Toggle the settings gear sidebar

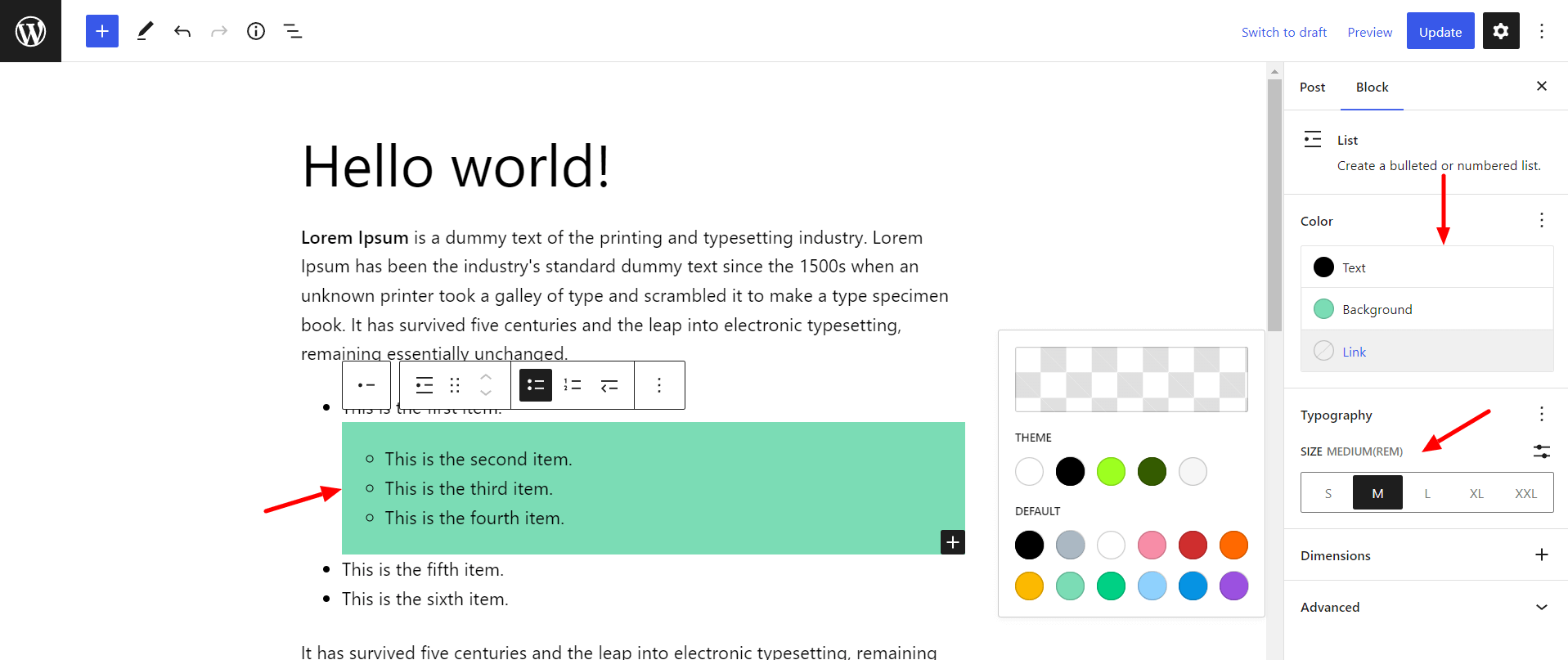(x=1501, y=31)
